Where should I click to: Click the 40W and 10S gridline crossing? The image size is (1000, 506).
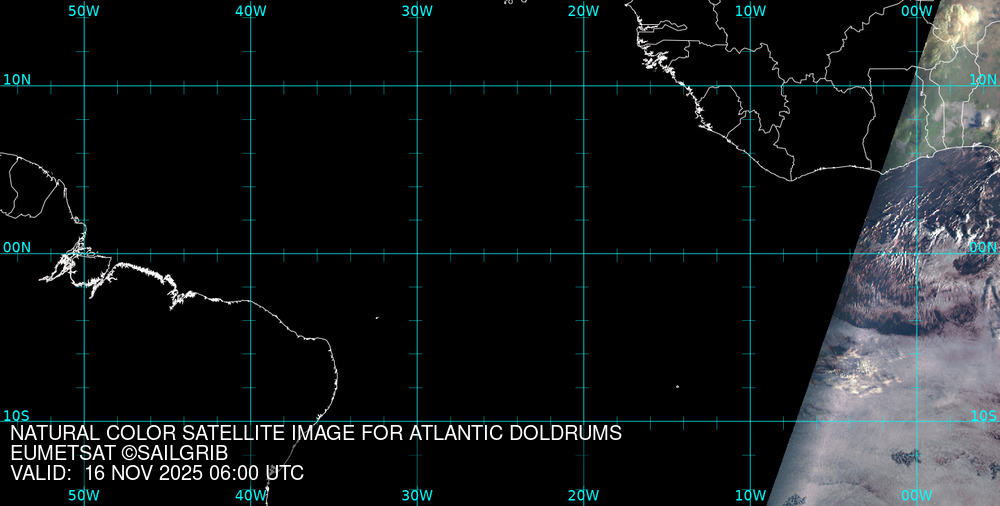251,420
